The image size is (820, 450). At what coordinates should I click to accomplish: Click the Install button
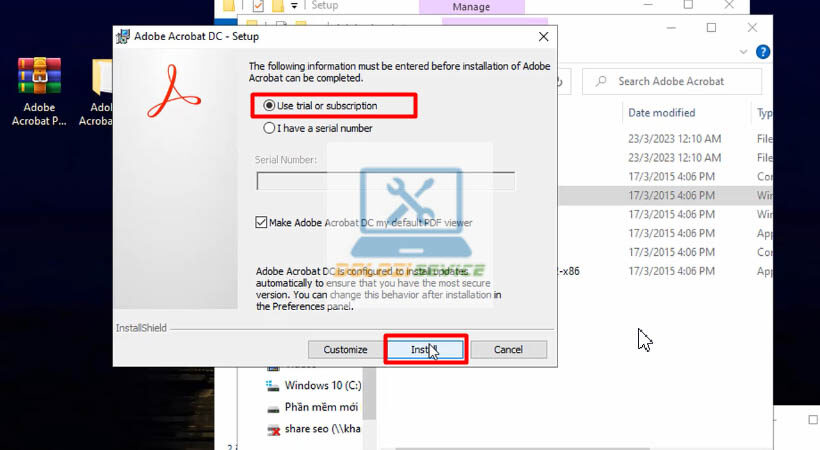(x=426, y=350)
